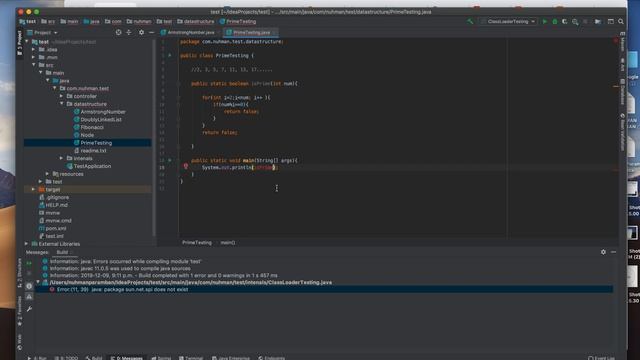Click the Collapse All icon in Project panel
This screenshot has height=360, width=640.
[x=129, y=32]
